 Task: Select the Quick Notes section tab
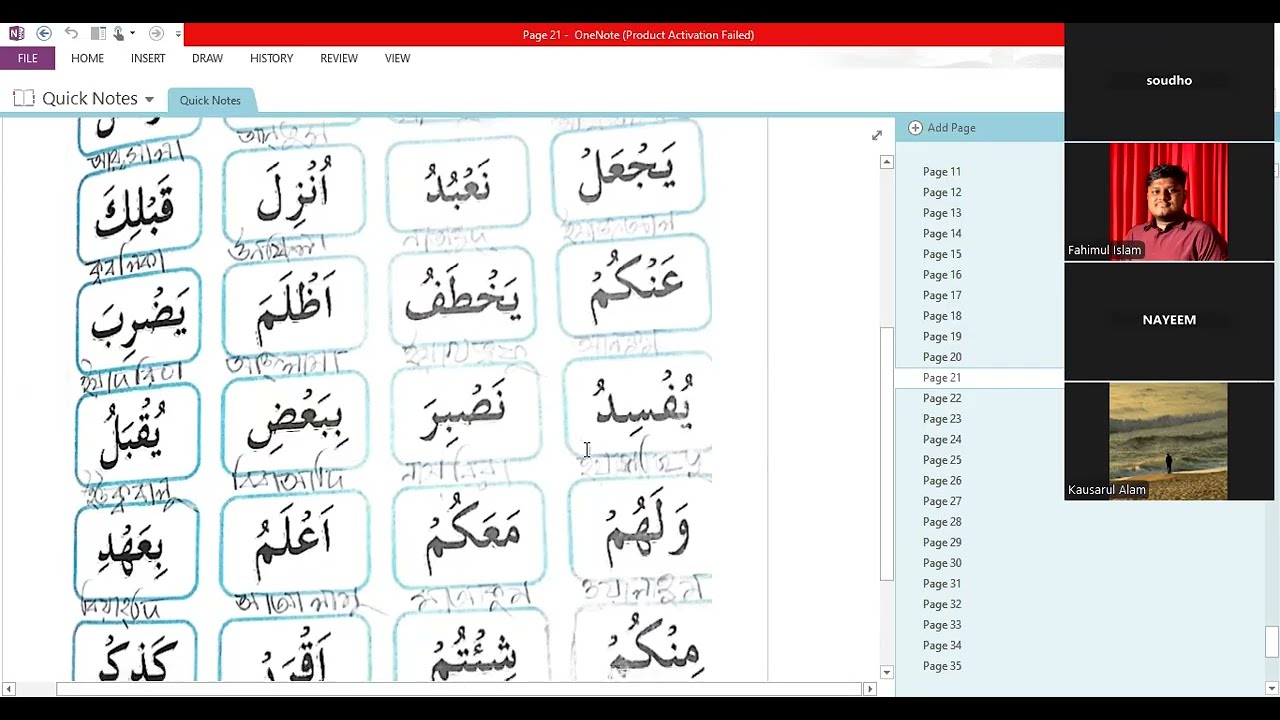[x=210, y=100]
